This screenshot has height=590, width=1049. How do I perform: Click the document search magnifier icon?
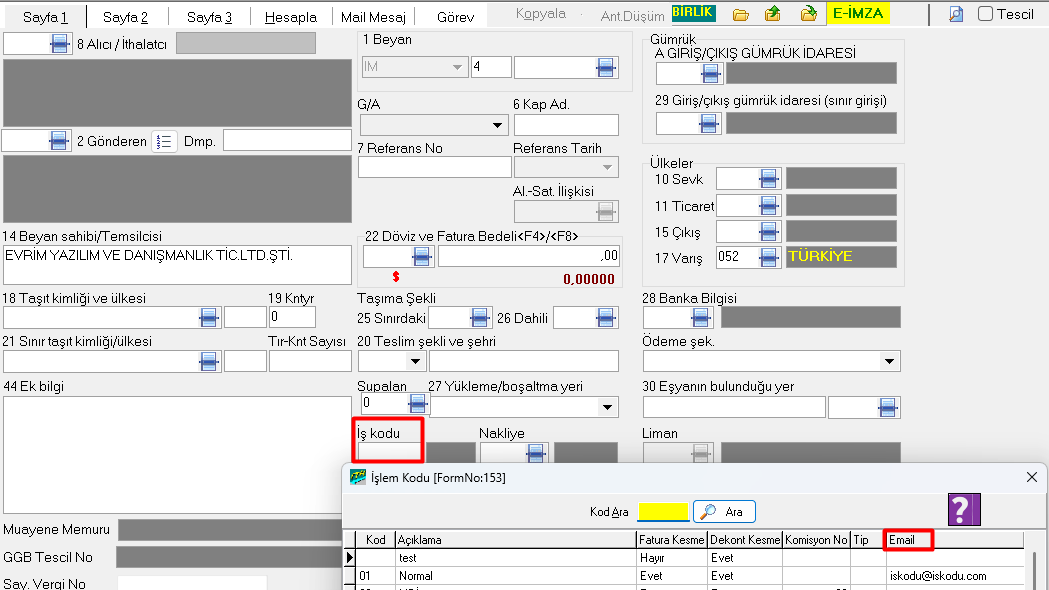956,15
